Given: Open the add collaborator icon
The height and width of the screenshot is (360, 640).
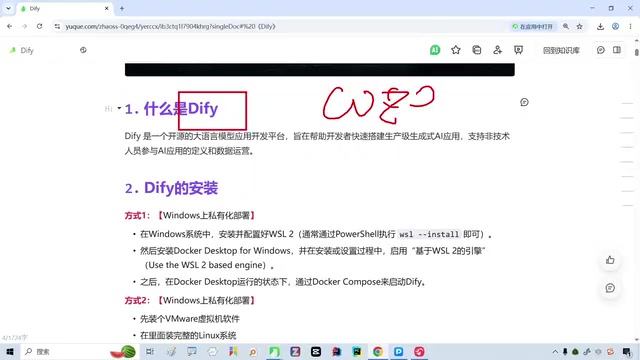Looking at the screenshot, I should point(497,50).
